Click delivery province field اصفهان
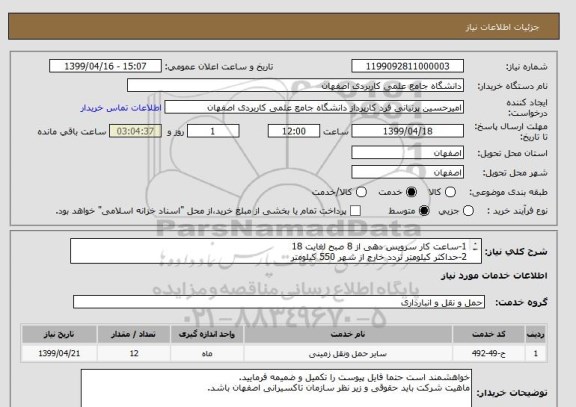The image size is (576, 407). [x=407, y=153]
